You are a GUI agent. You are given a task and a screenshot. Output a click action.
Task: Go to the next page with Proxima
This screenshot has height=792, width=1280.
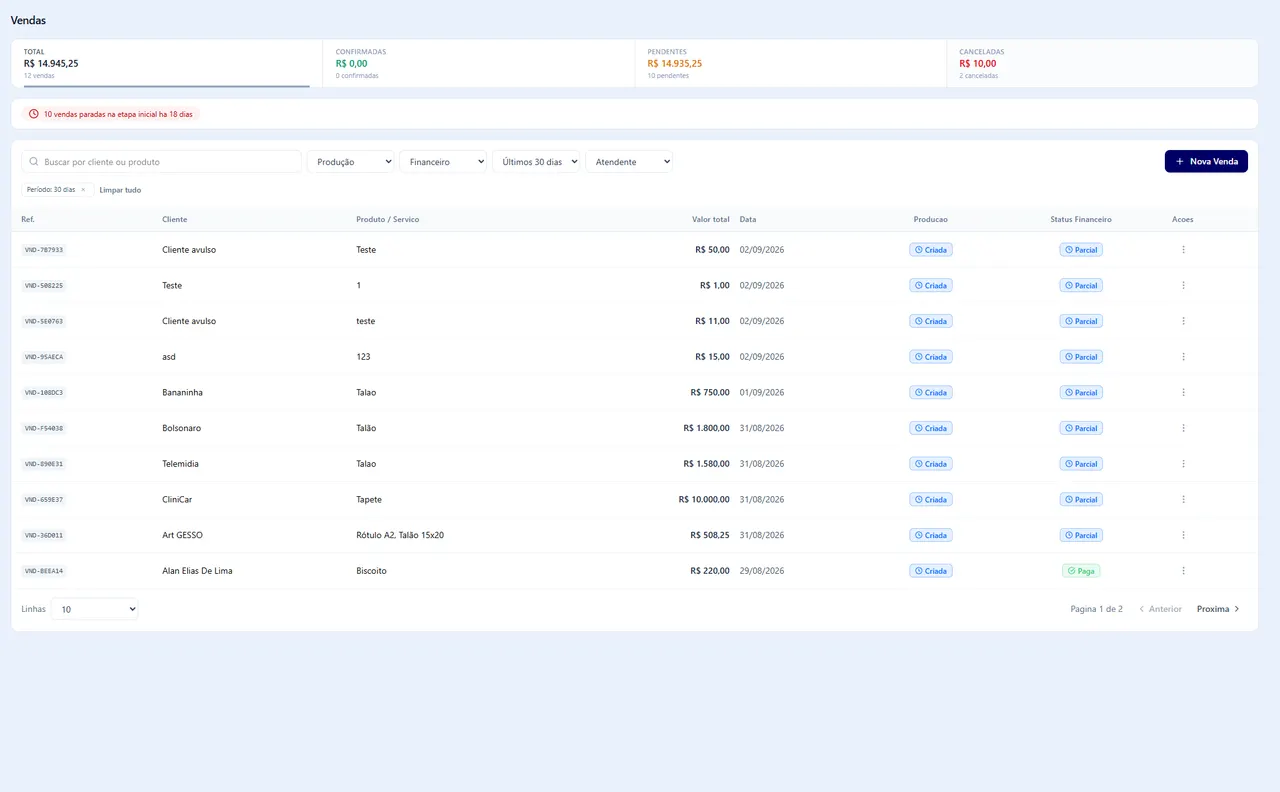tap(1218, 609)
